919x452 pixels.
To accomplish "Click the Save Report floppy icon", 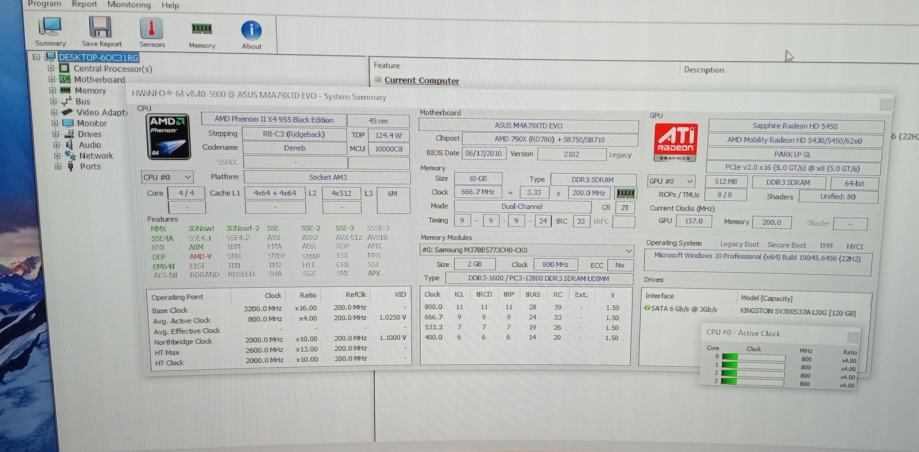I will point(100,27).
